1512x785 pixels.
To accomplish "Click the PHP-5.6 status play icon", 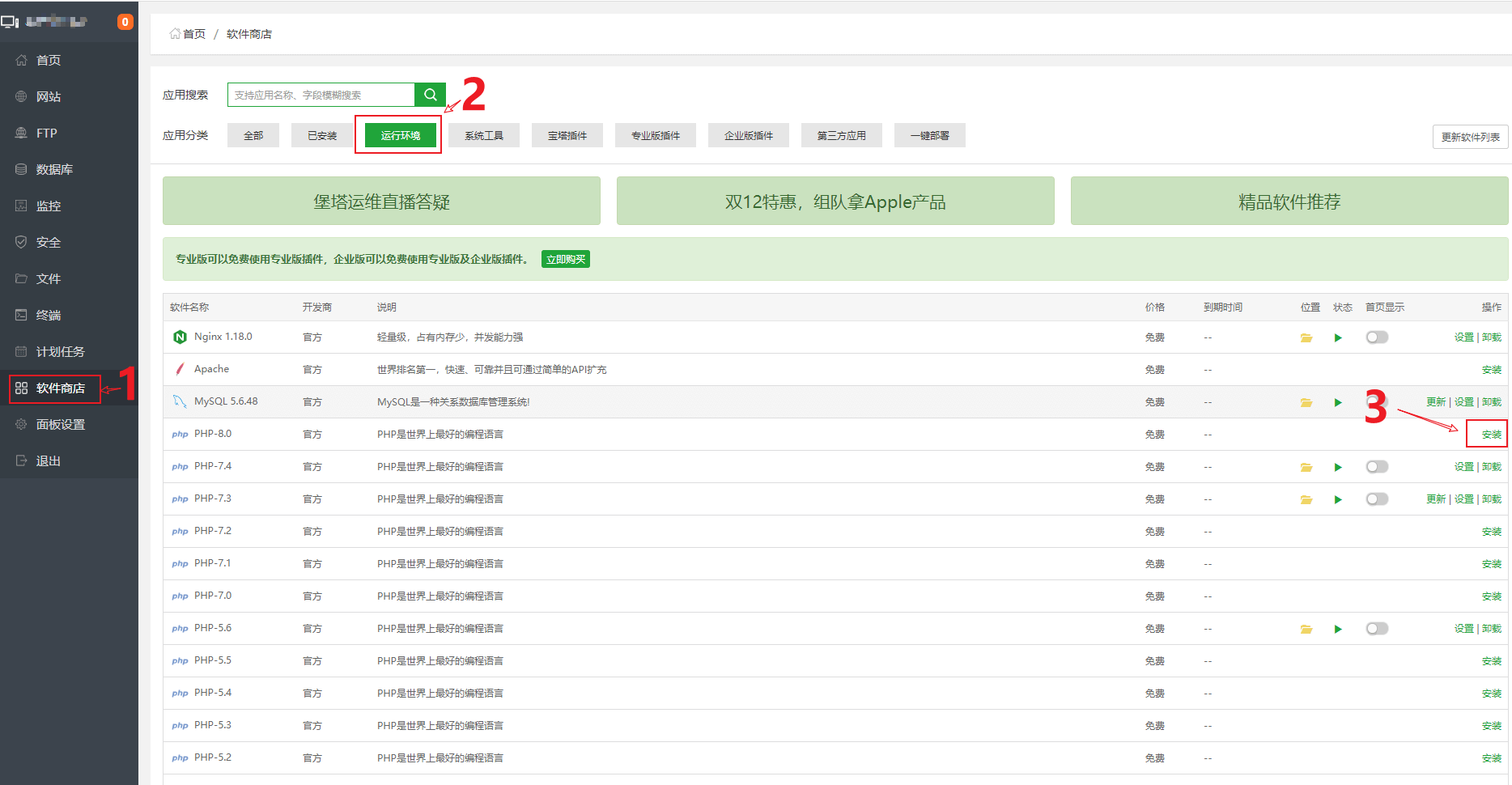I will [x=1338, y=629].
